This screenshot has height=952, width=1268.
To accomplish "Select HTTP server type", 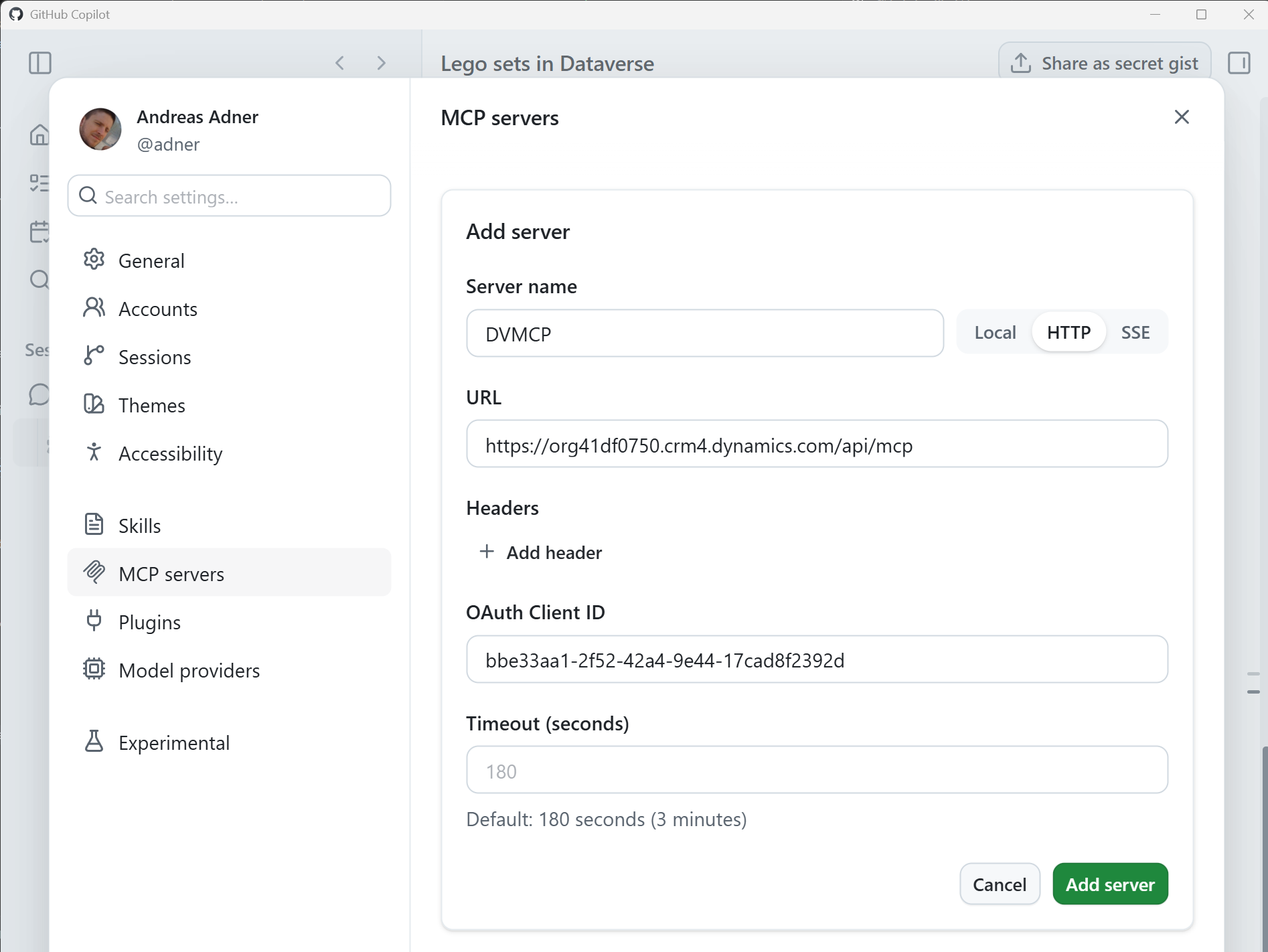I will (x=1068, y=333).
